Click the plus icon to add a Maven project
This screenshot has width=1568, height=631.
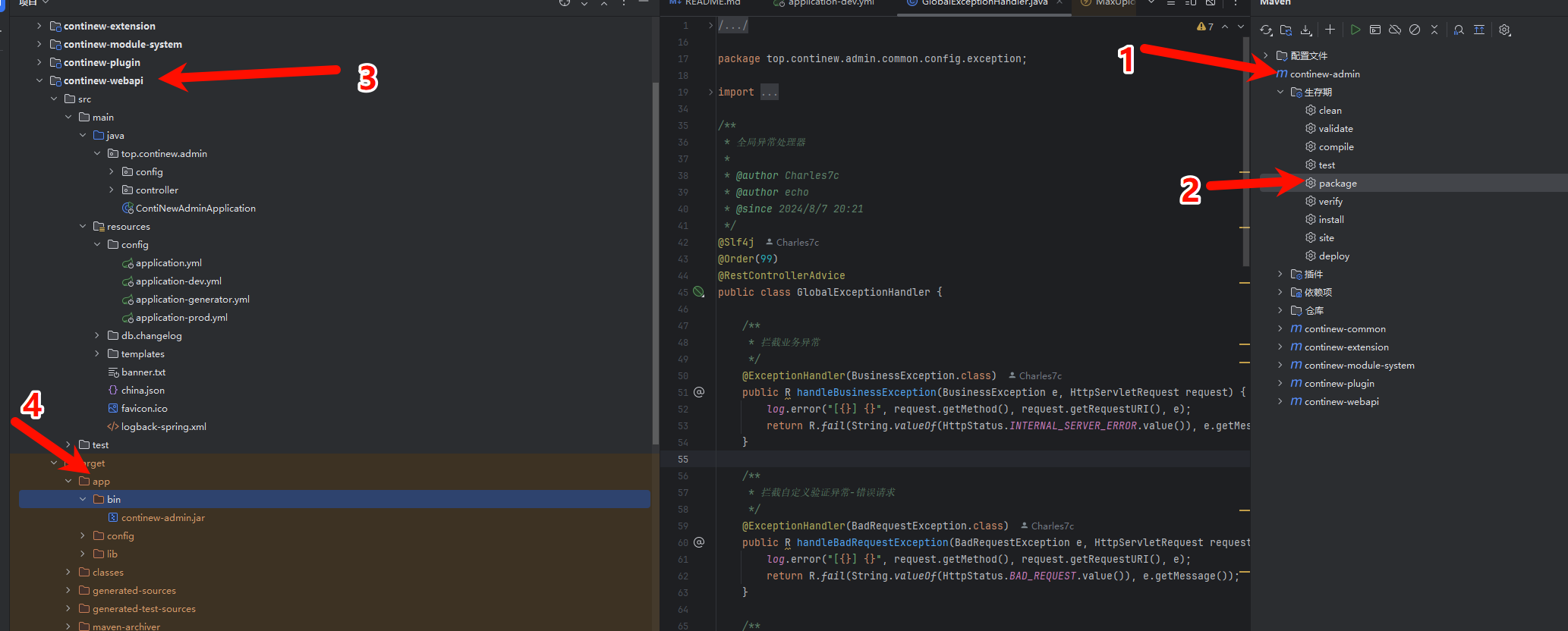coord(1330,30)
